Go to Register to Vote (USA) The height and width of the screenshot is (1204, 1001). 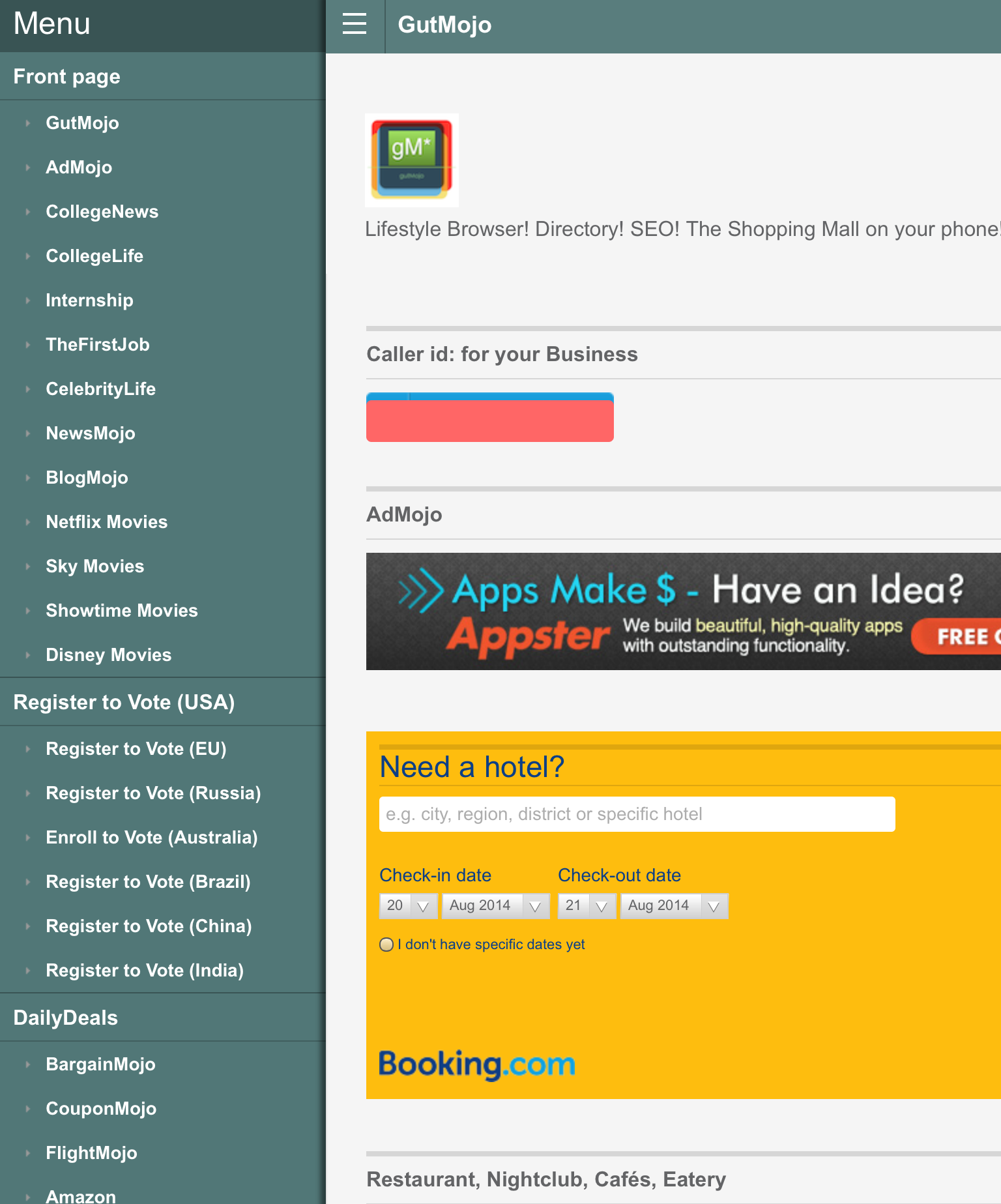(124, 702)
